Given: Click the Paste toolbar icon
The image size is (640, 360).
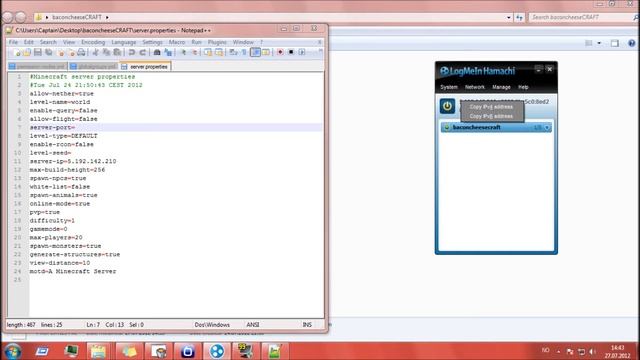Looking at the screenshot, I should 117,52.
